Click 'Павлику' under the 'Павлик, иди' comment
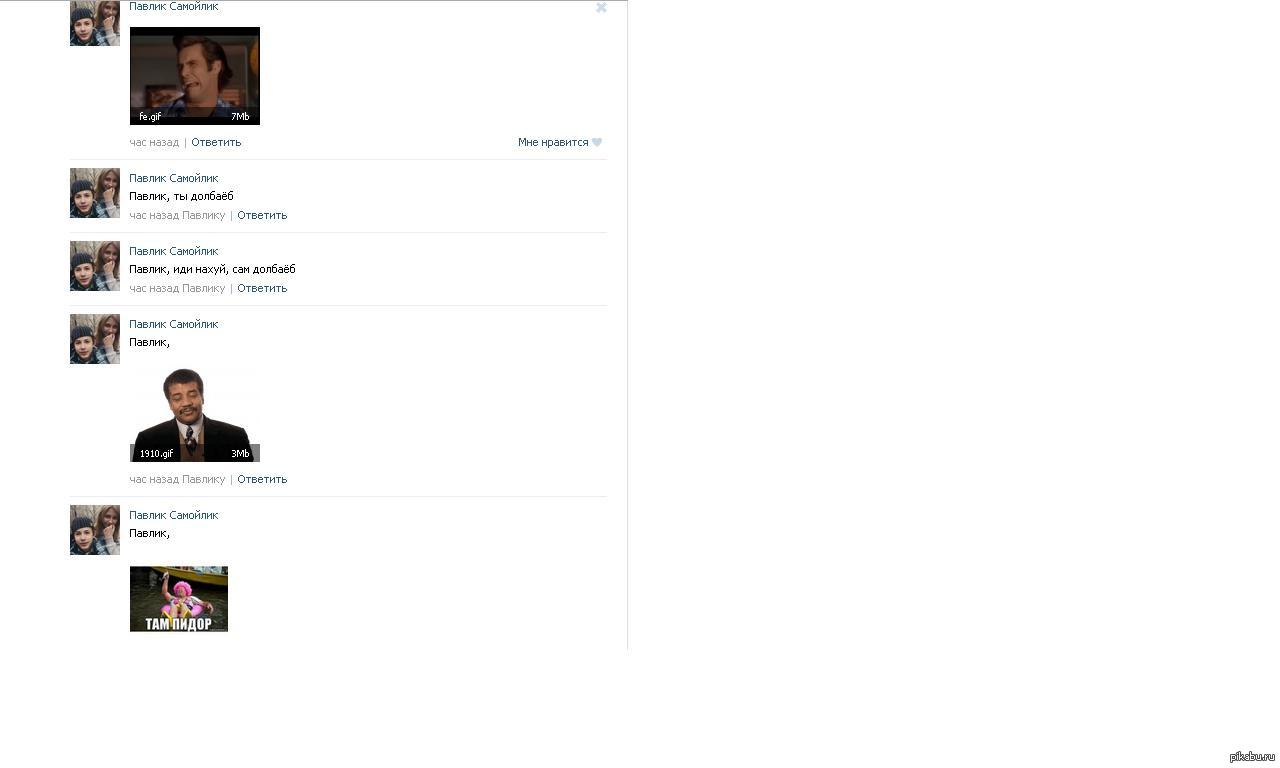Viewport: 1280px width, 768px height. [204, 288]
